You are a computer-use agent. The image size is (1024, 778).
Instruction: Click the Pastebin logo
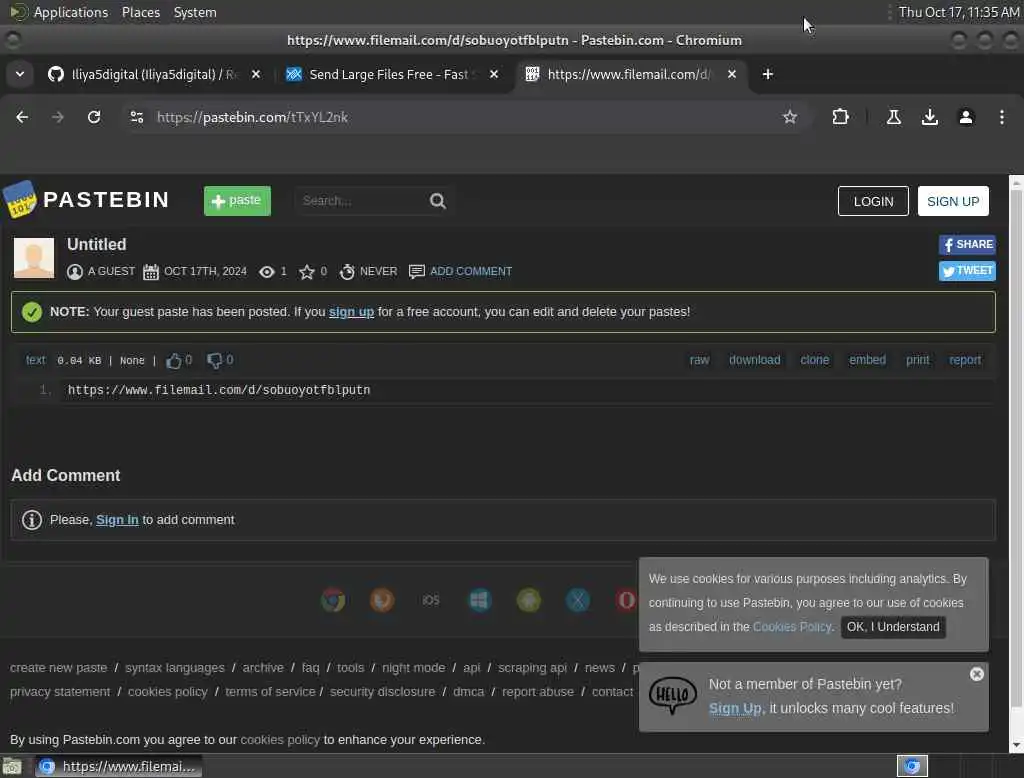pyautogui.click(x=86, y=200)
